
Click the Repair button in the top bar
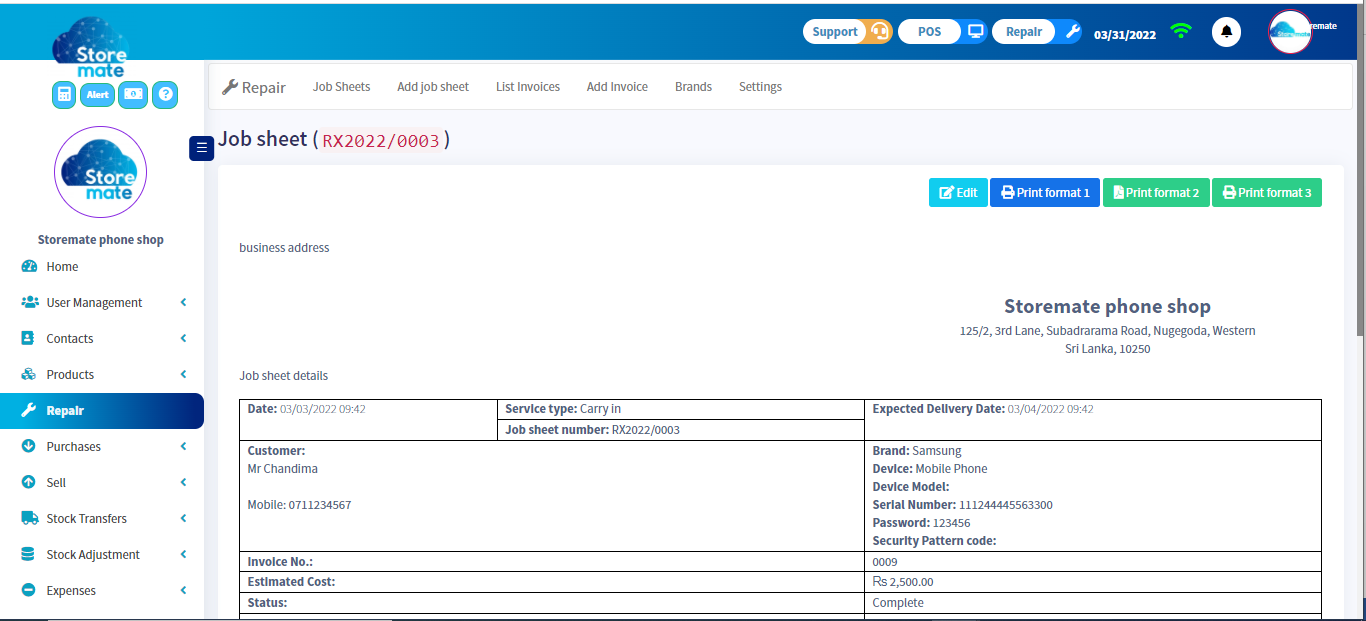click(x=1024, y=32)
